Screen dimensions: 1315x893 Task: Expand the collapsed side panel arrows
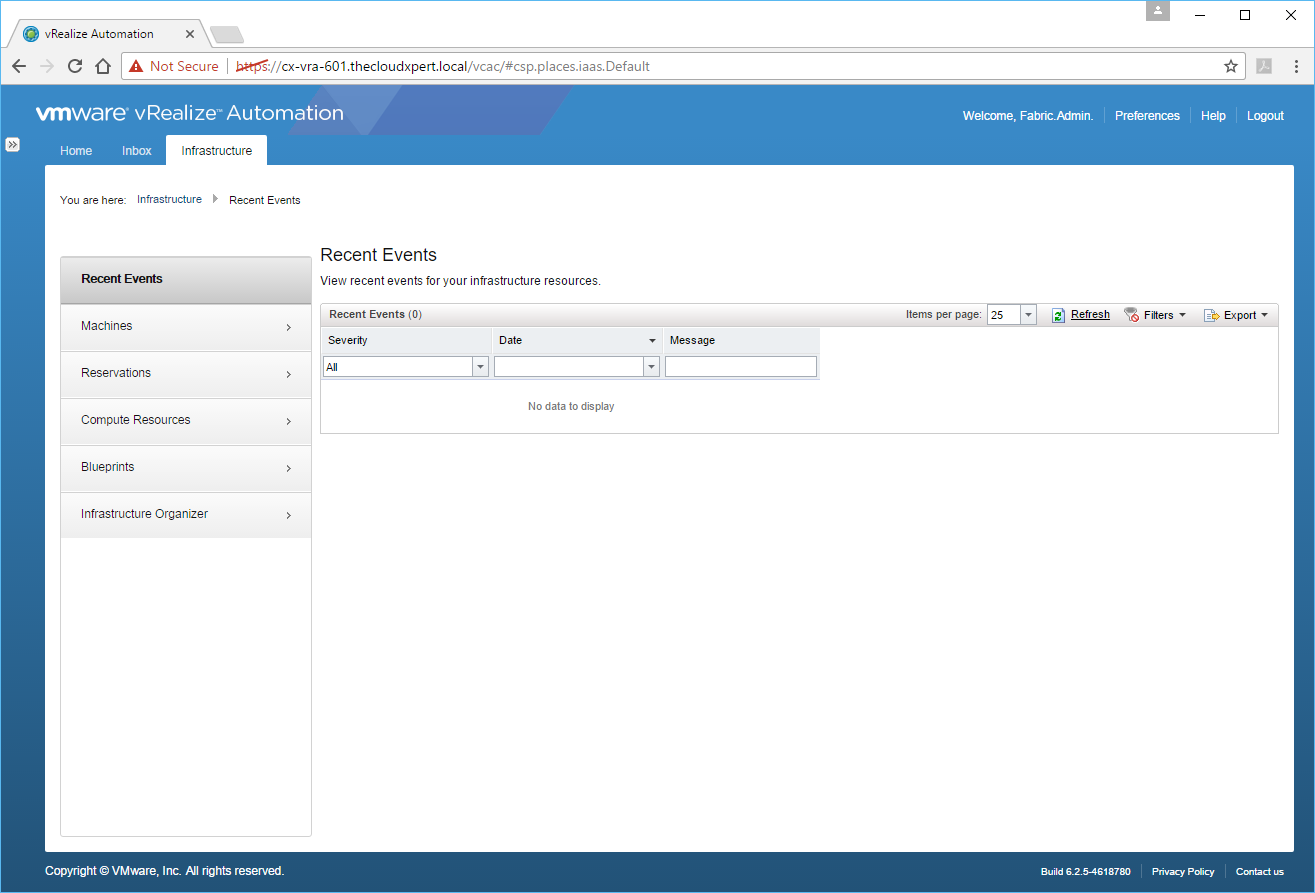12,144
